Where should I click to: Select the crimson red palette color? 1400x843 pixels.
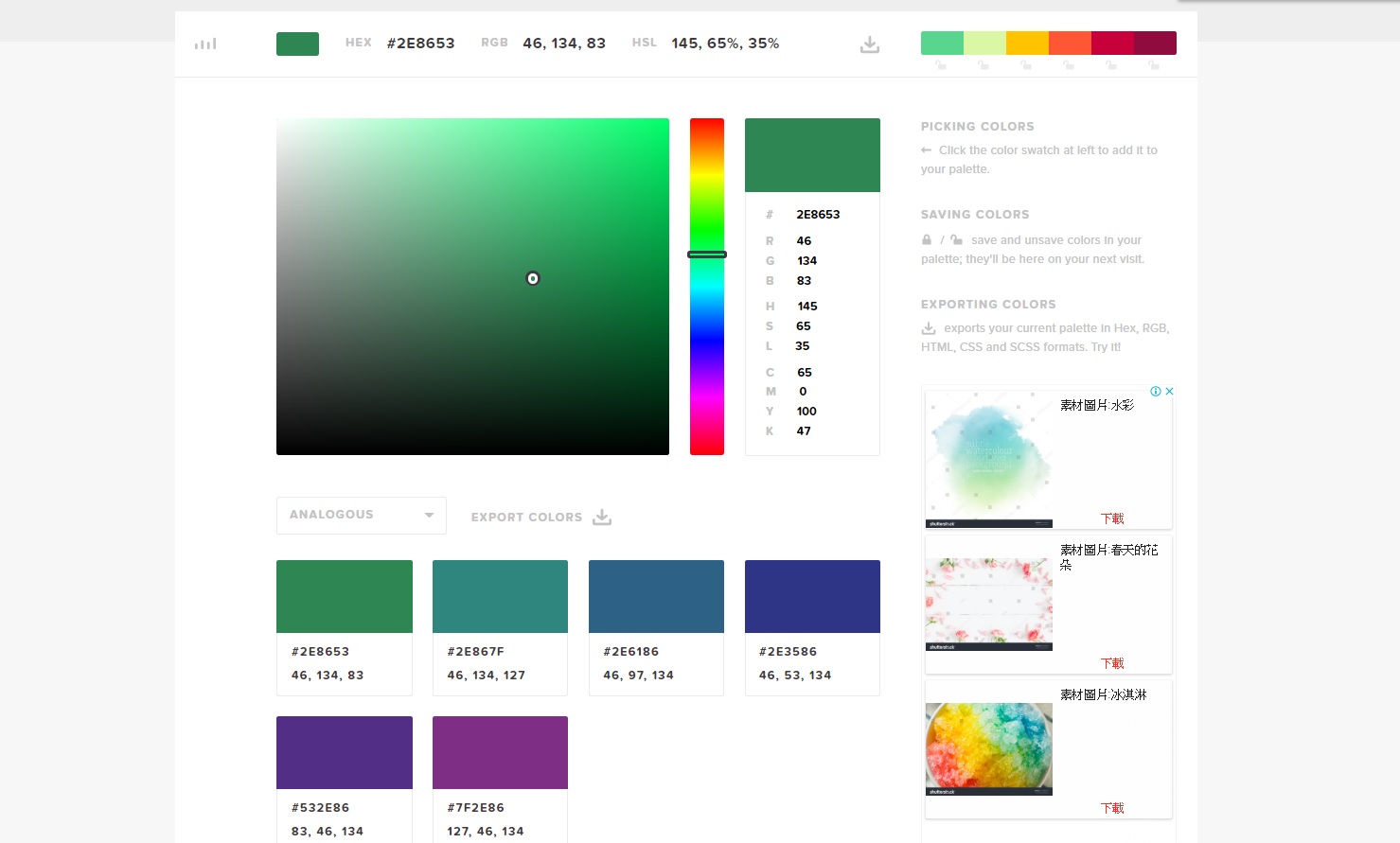click(x=1112, y=43)
